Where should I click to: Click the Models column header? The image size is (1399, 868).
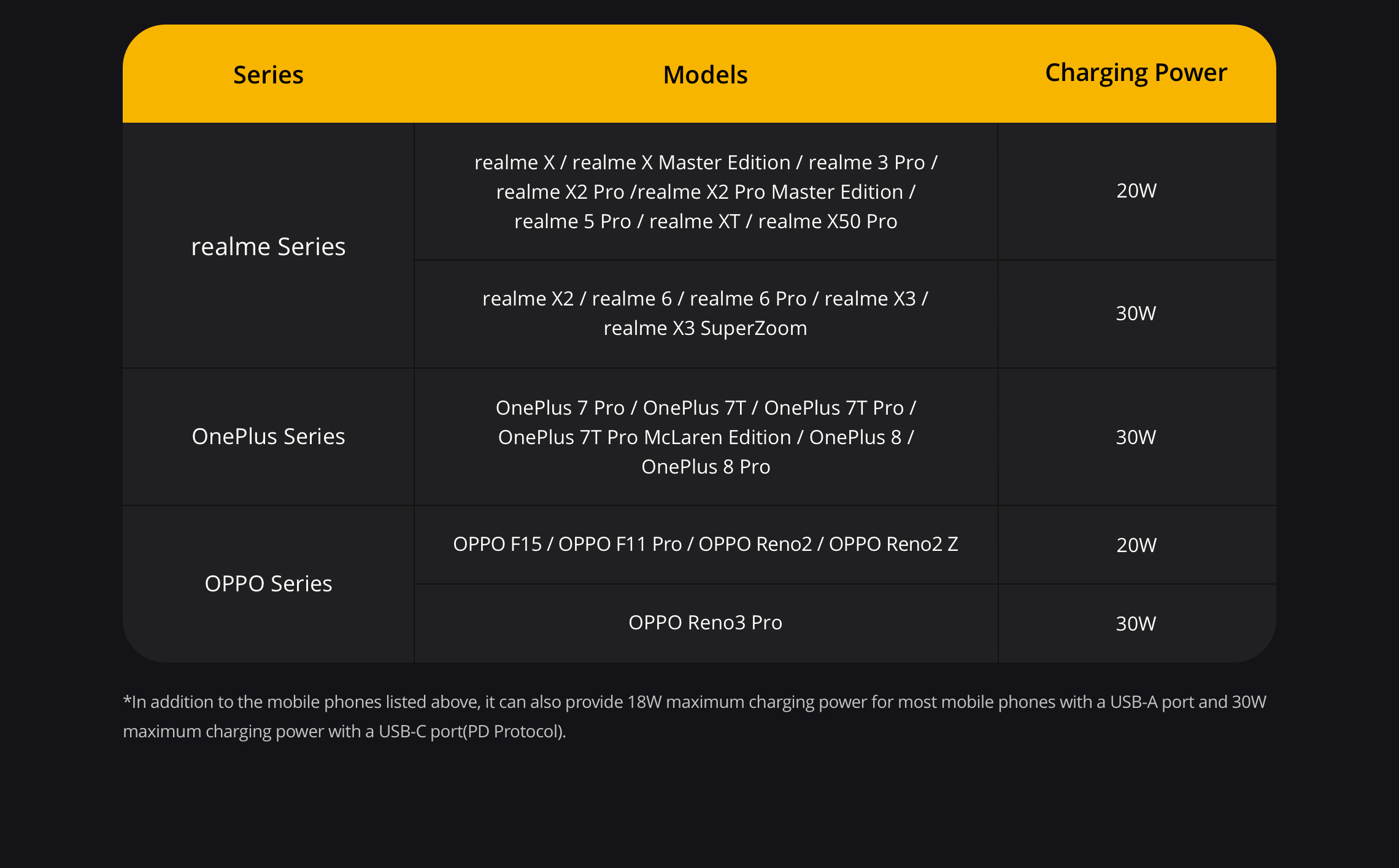pos(705,75)
